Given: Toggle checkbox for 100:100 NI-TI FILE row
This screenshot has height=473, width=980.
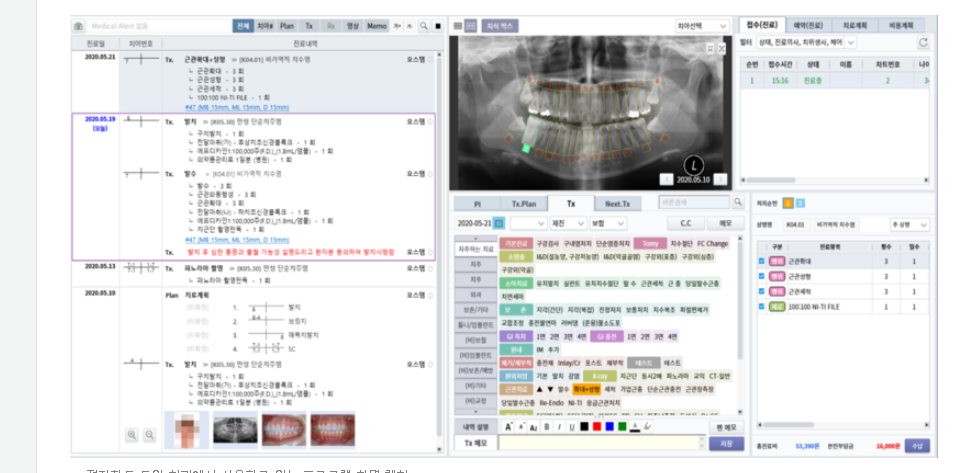Looking at the screenshot, I should [762, 307].
